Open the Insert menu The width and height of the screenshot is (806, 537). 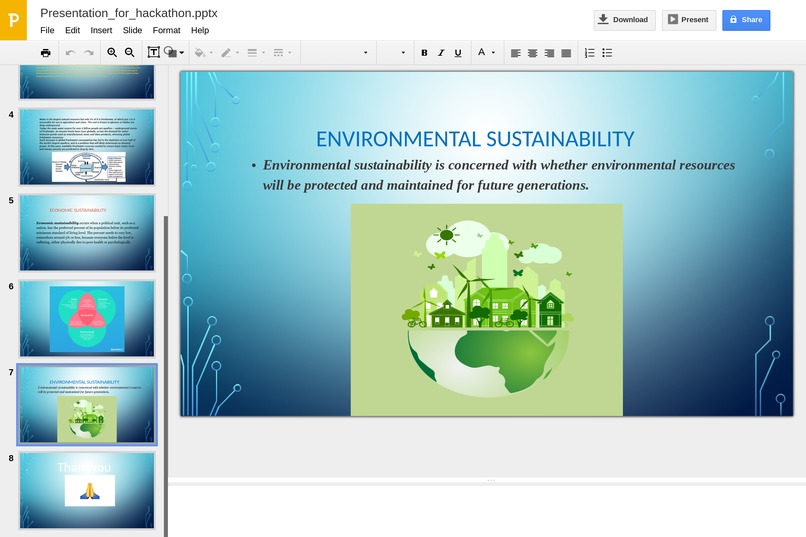coord(101,30)
